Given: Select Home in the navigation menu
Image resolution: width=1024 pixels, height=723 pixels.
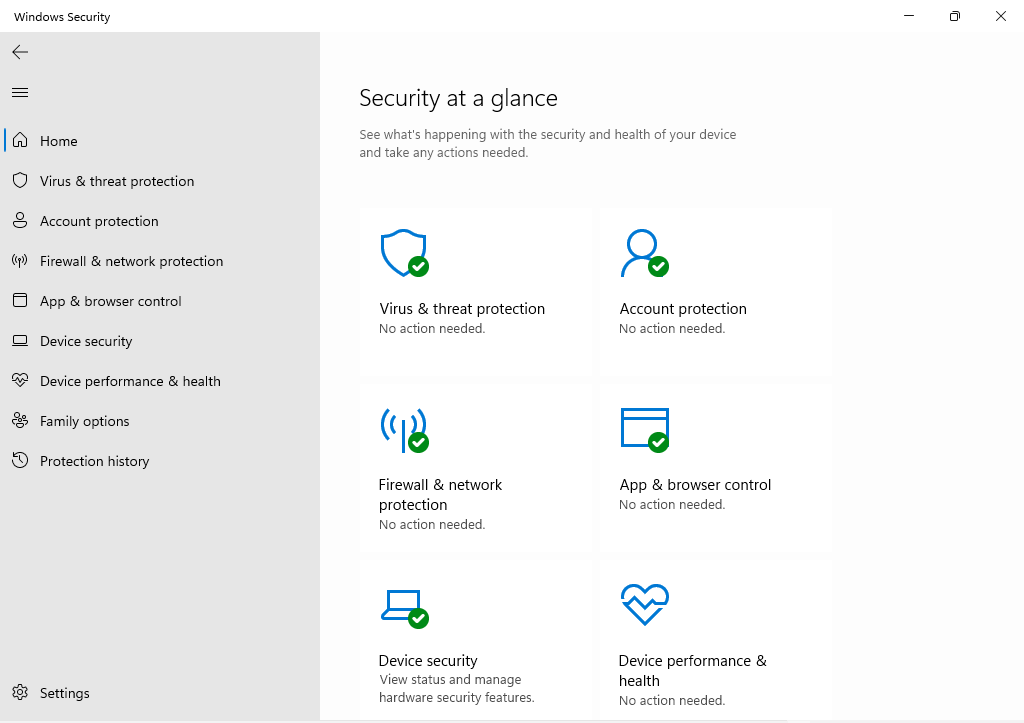Looking at the screenshot, I should tap(58, 141).
